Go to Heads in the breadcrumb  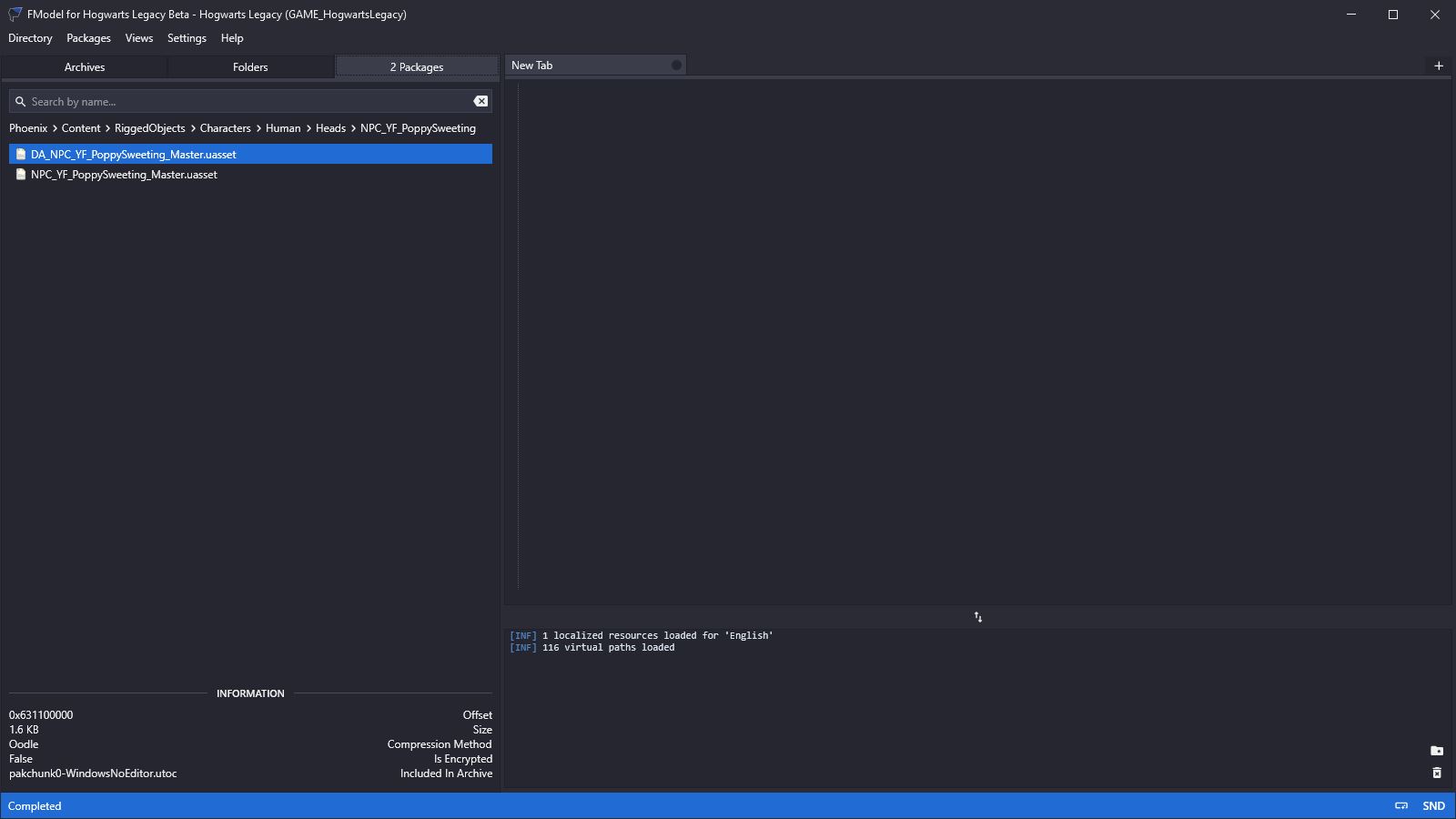[x=330, y=128]
